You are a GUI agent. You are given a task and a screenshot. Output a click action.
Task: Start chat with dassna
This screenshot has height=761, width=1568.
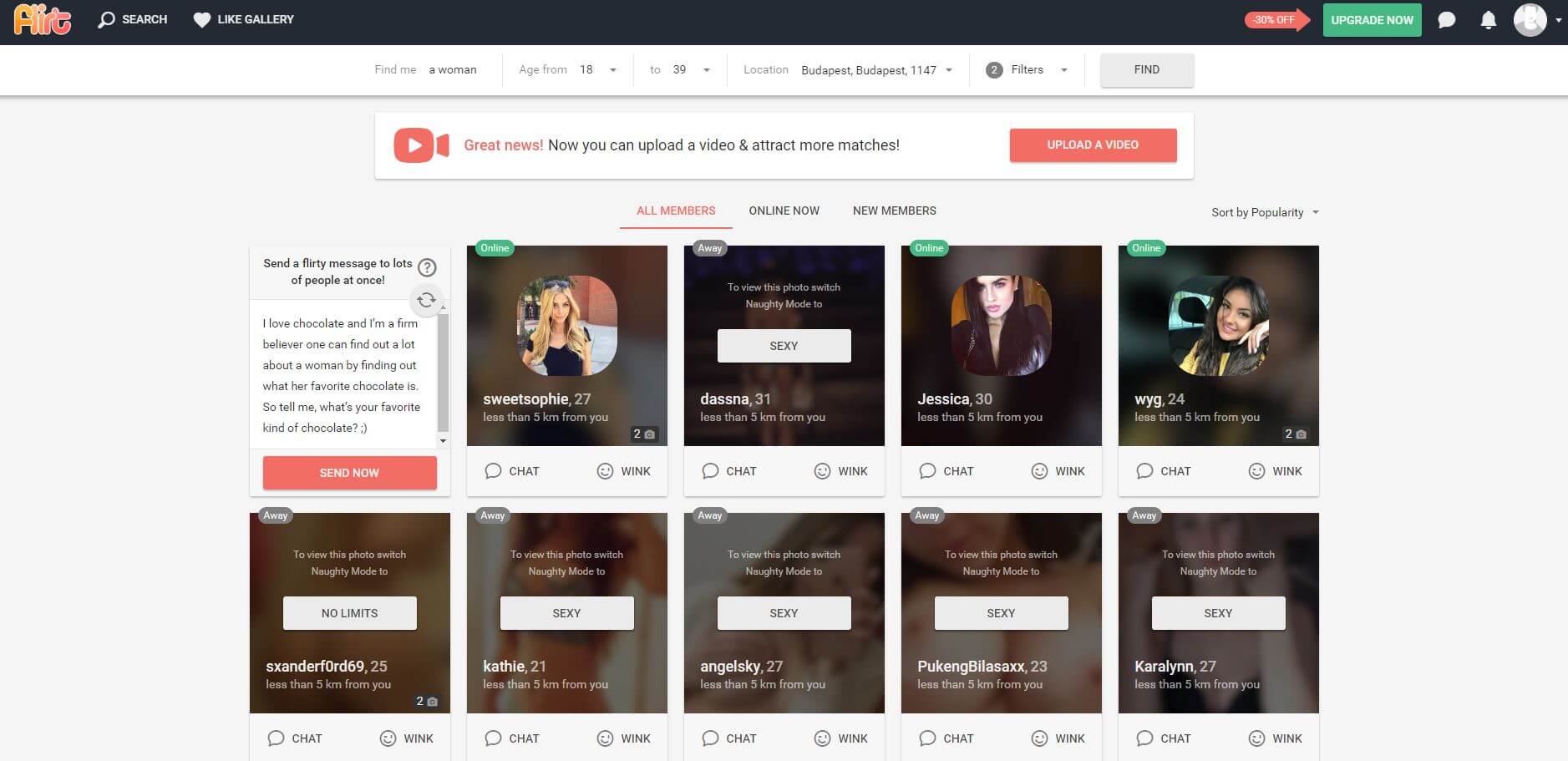pyautogui.click(x=729, y=471)
